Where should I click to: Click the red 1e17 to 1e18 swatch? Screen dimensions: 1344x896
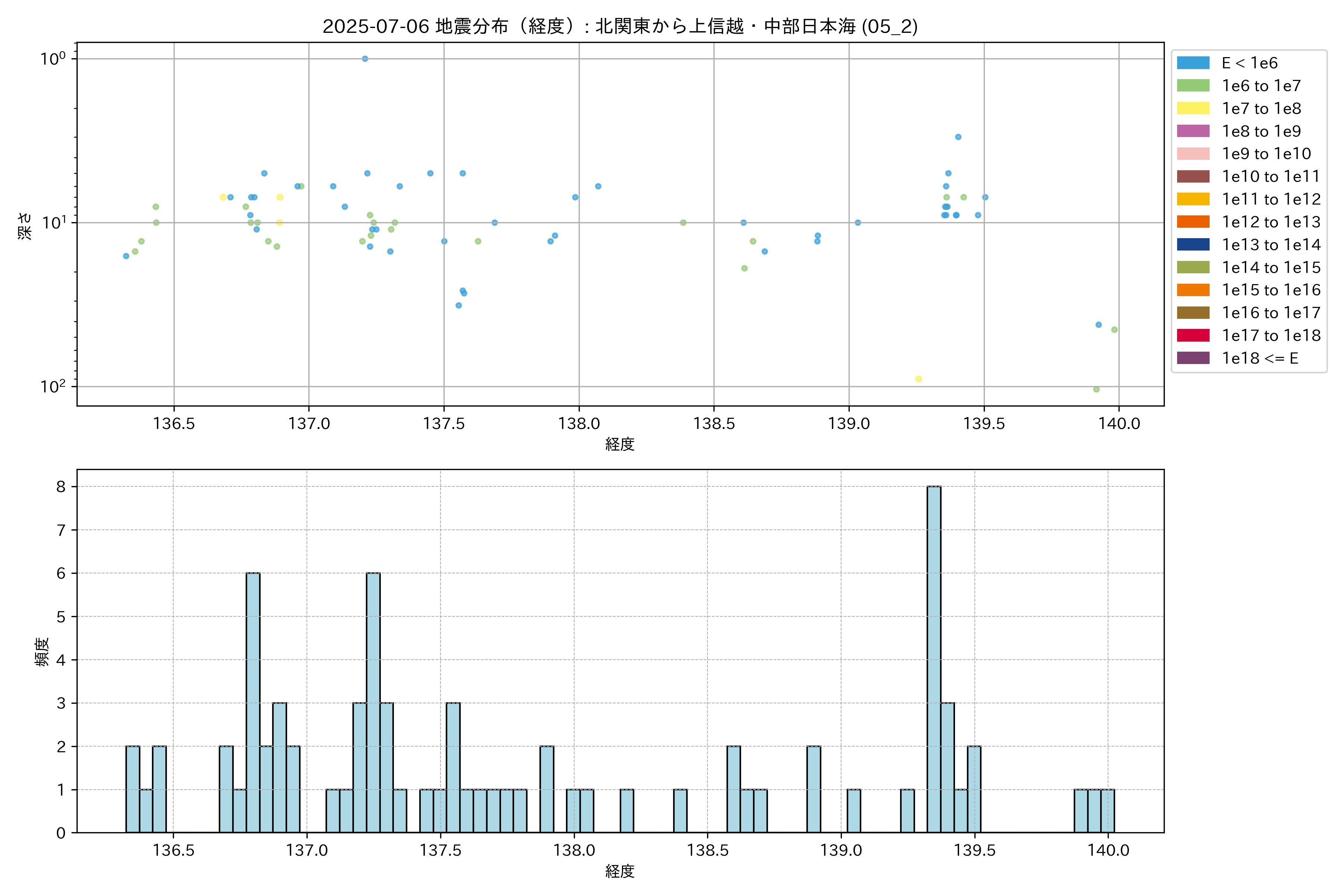point(1192,335)
